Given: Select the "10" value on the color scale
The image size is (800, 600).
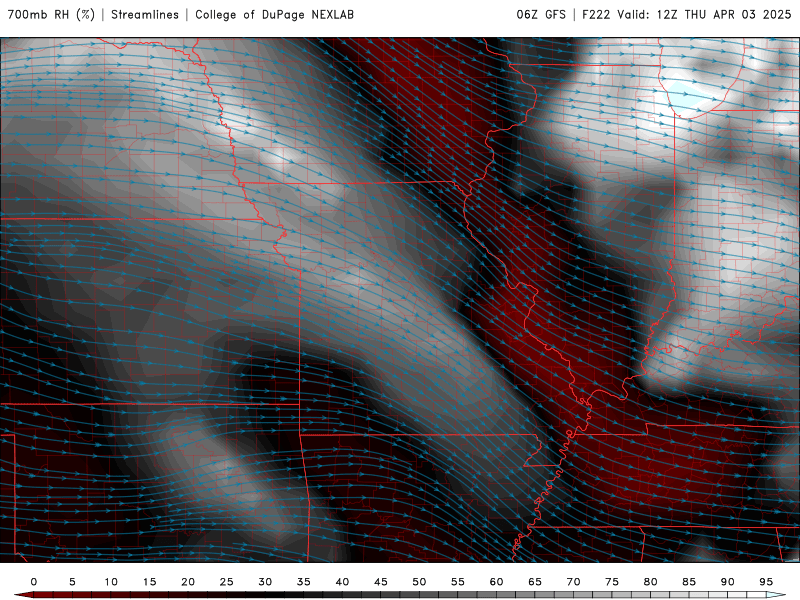Looking at the screenshot, I should 111,582.
